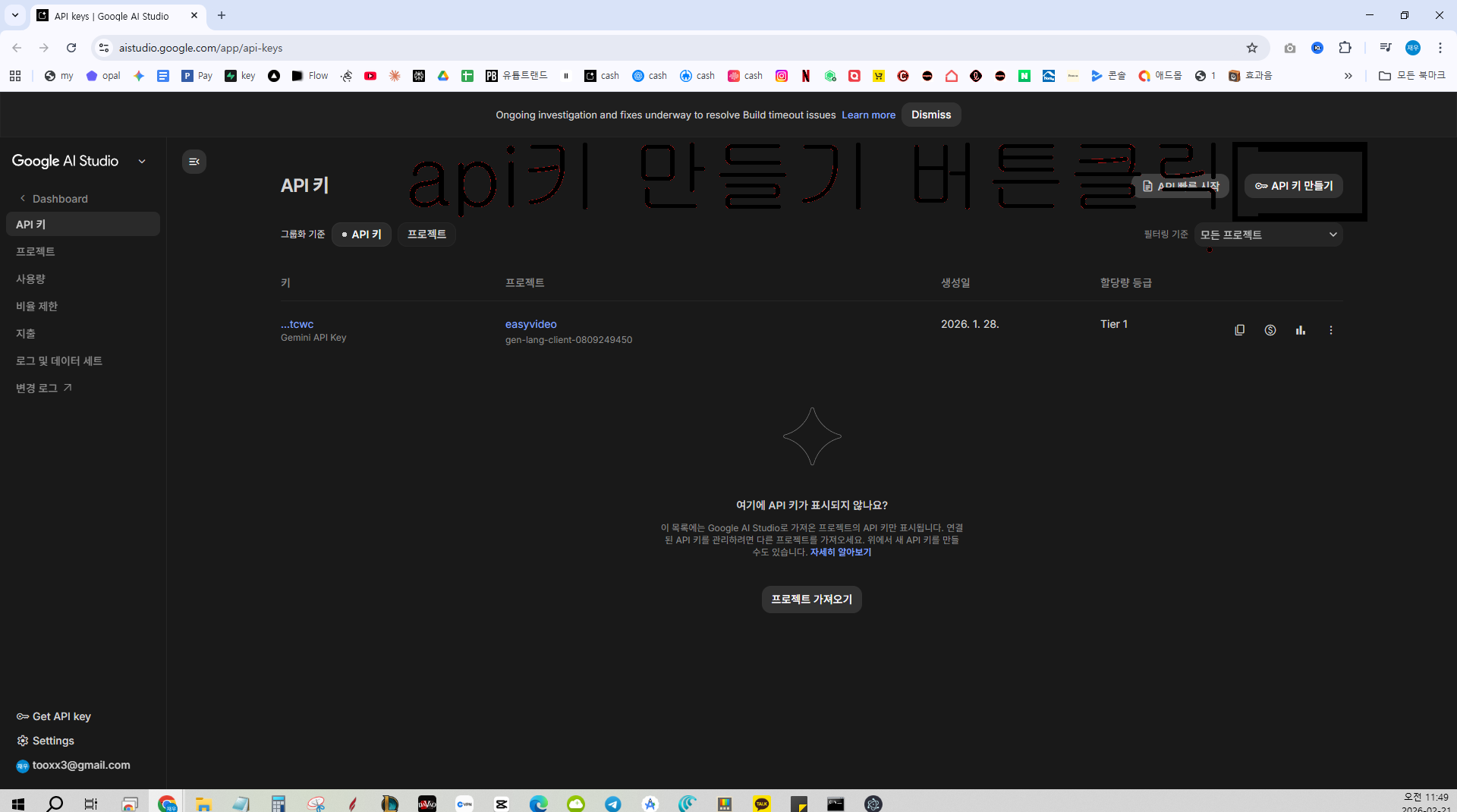This screenshot has width=1457, height=812.
Task: Bookmark this page star icon
Action: coord(1251,48)
